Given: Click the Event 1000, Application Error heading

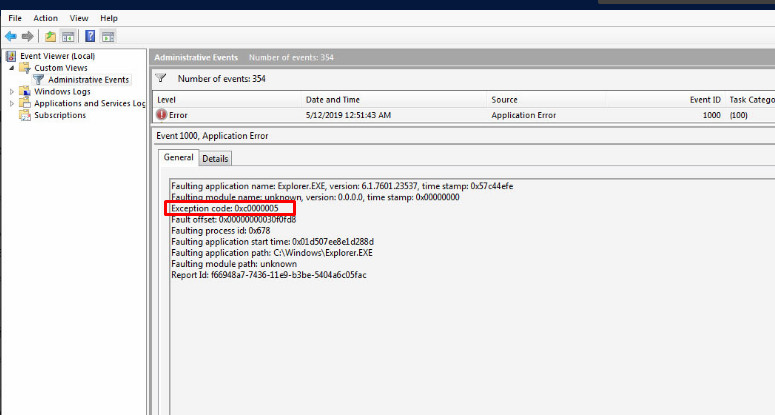Looking at the screenshot, I should (212, 136).
